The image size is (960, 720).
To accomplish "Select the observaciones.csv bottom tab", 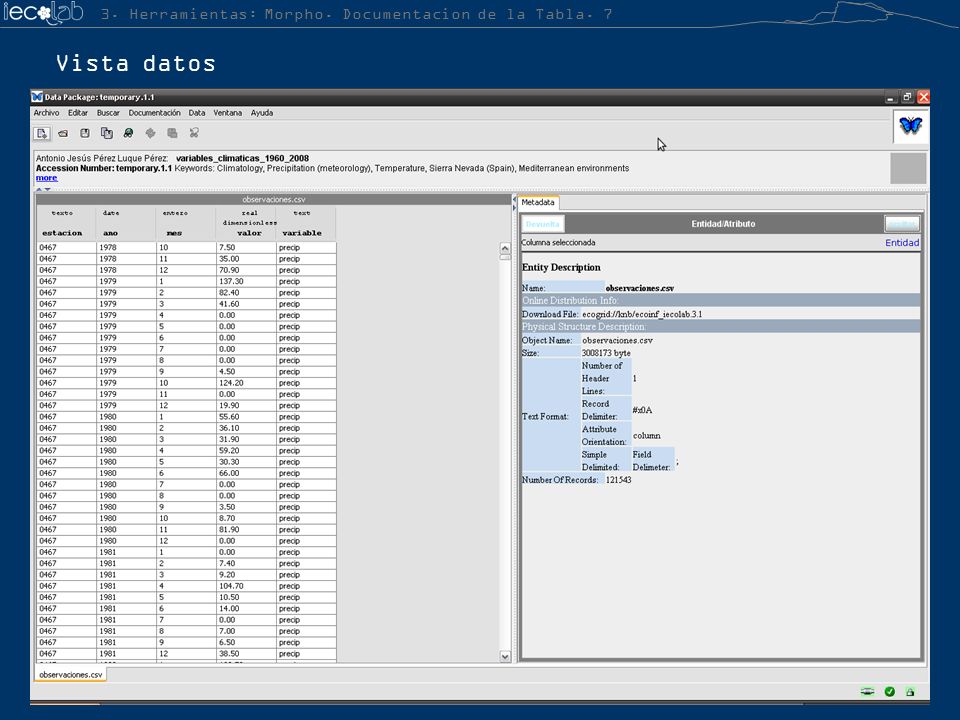I will tap(70, 675).
